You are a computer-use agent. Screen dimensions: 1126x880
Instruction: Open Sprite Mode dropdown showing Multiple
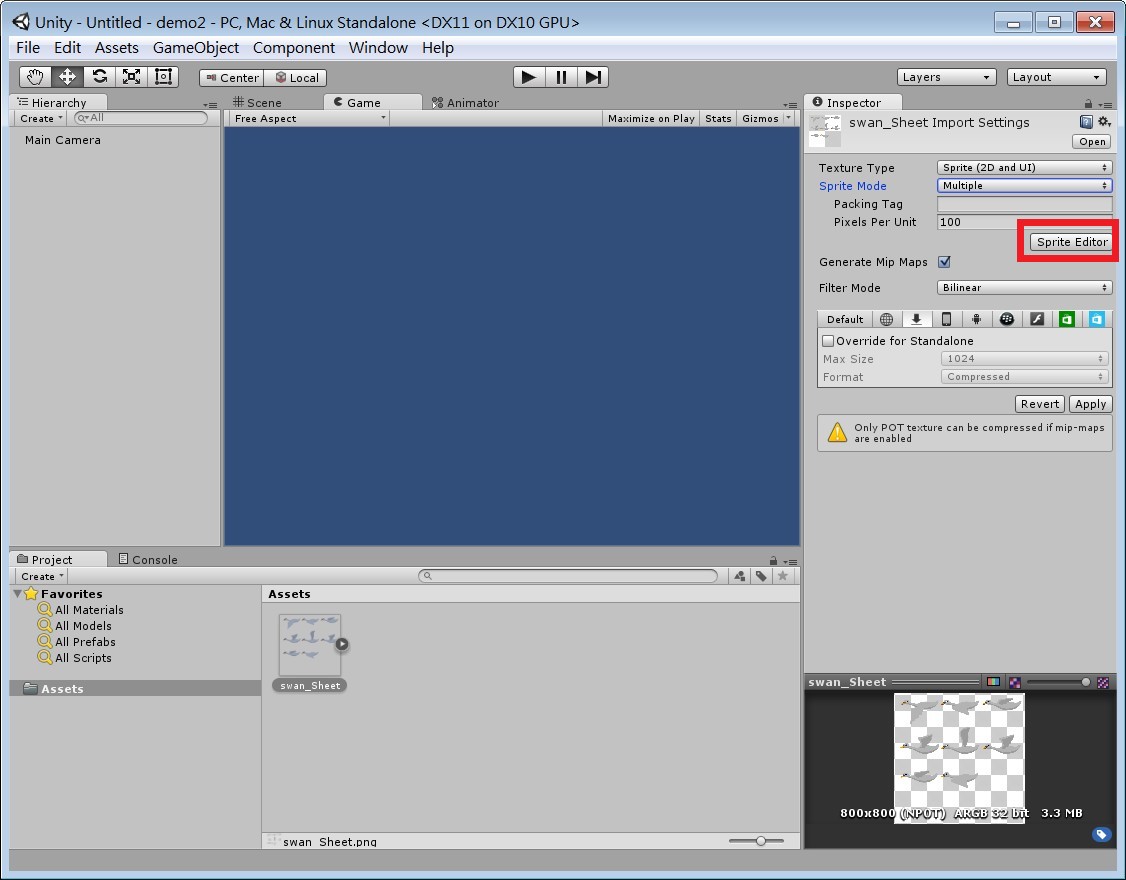[1025, 185]
